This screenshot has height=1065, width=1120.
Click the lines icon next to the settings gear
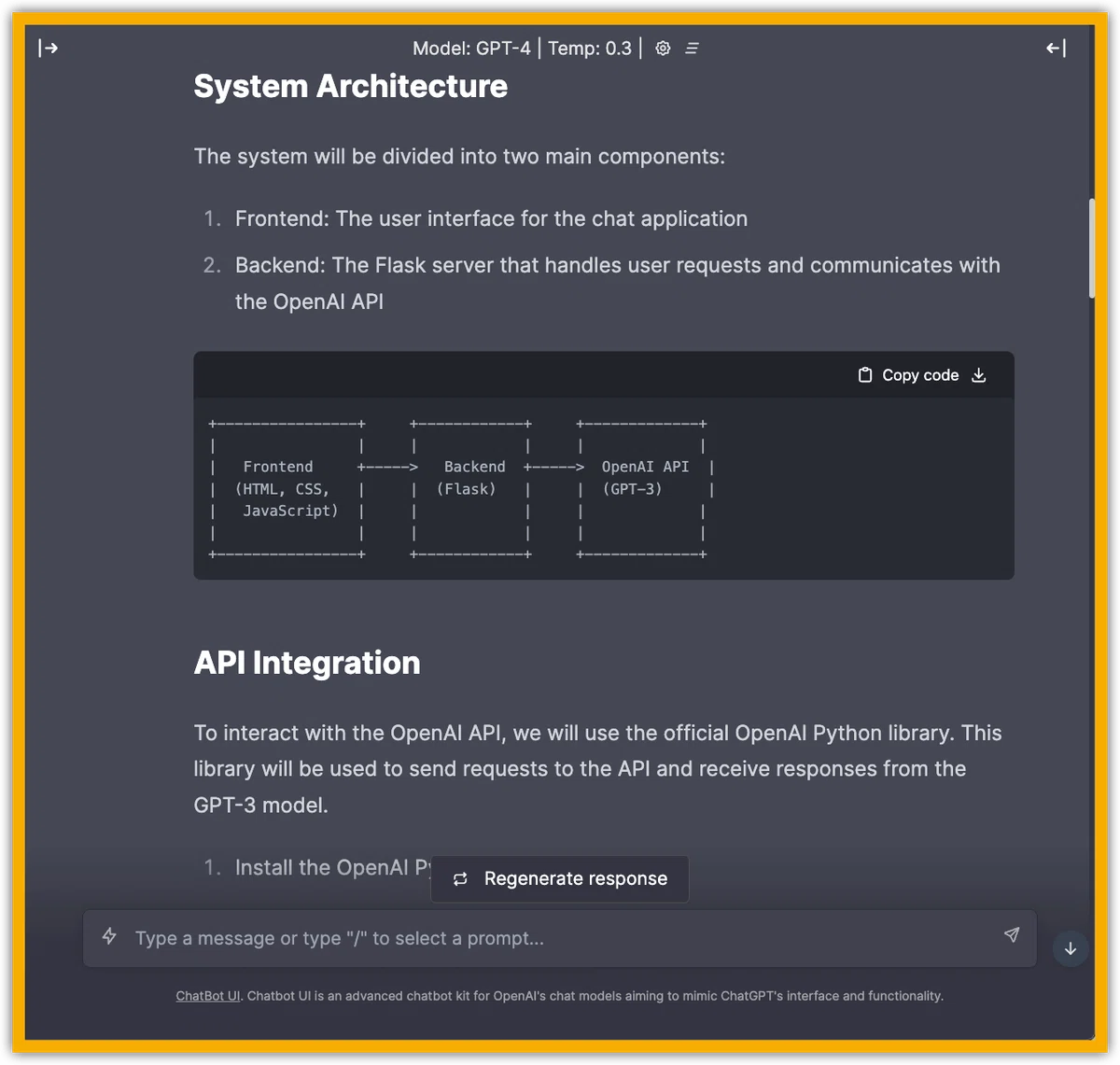click(692, 49)
